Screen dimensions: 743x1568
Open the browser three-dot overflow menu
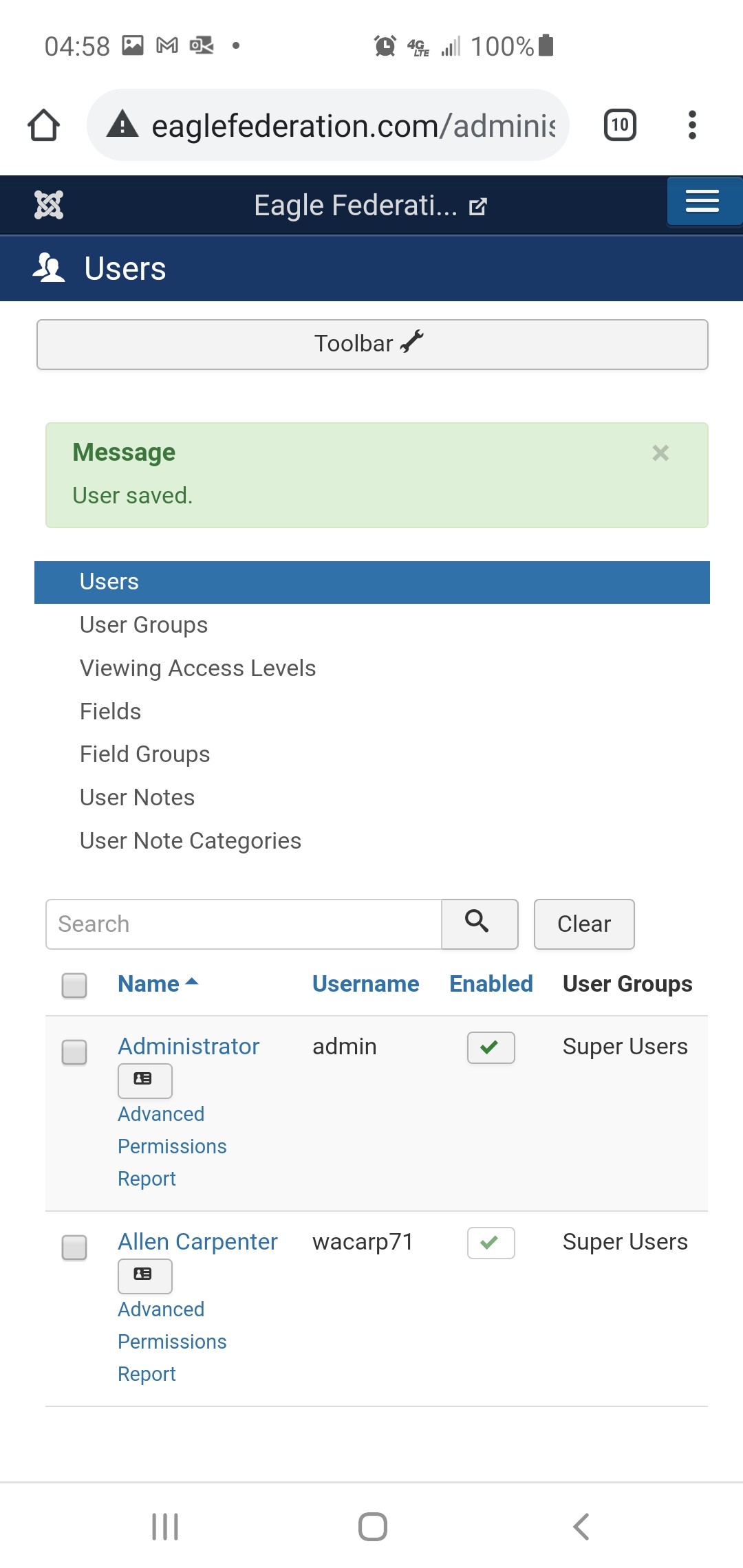pos(692,125)
